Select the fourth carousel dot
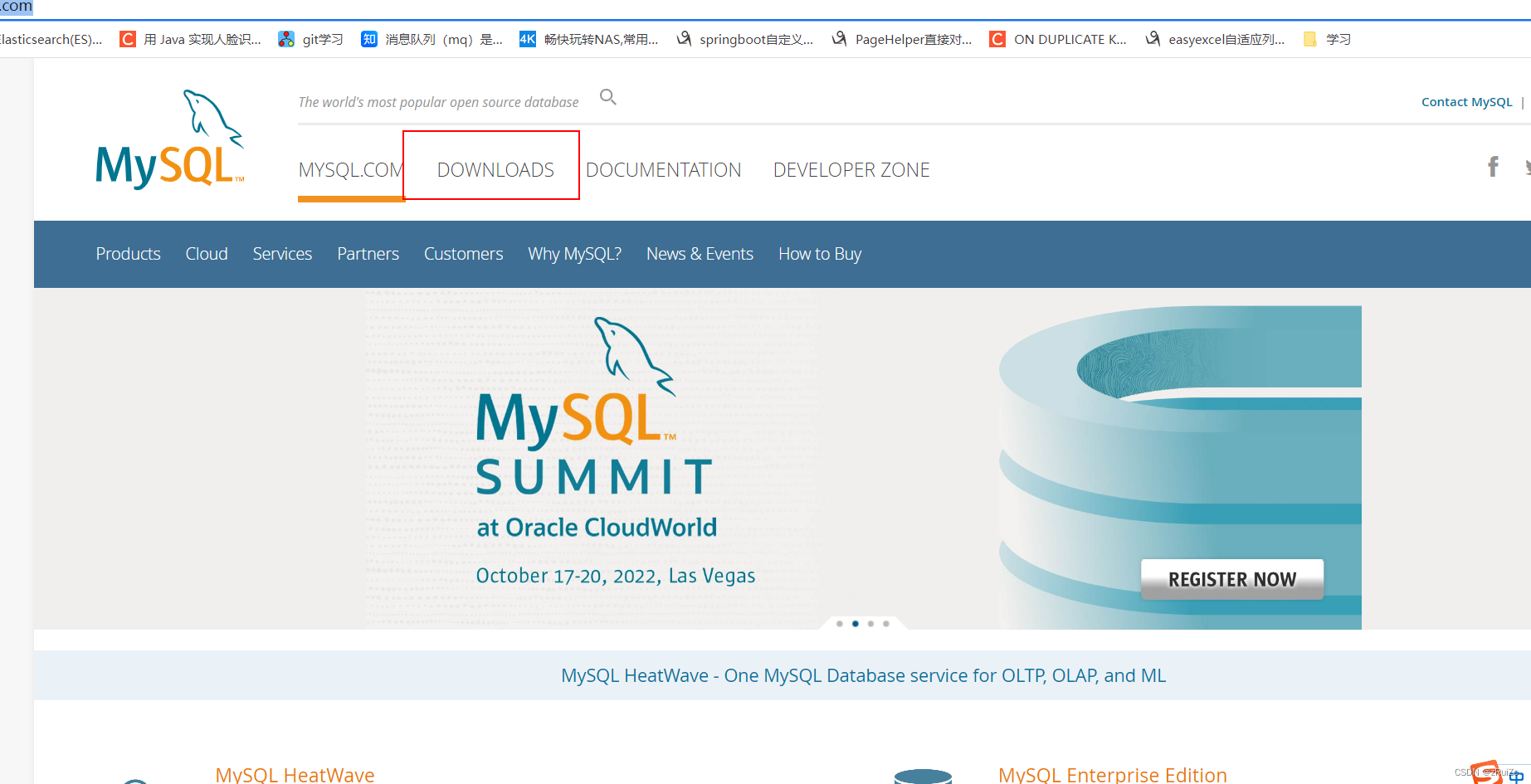The height and width of the screenshot is (784, 1531). [886, 624]
